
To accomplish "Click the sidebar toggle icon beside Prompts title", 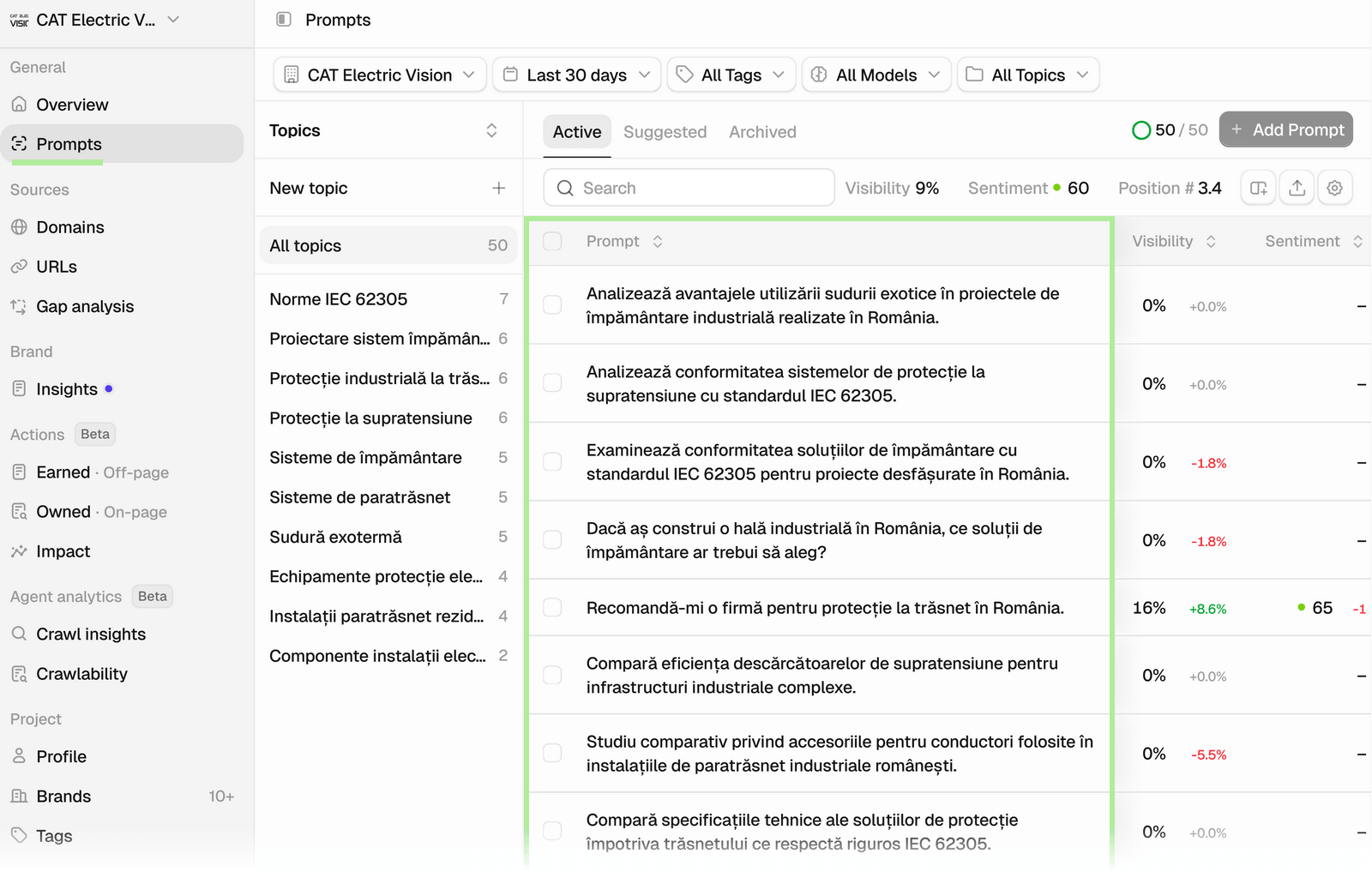I will [x=284, y=19].
